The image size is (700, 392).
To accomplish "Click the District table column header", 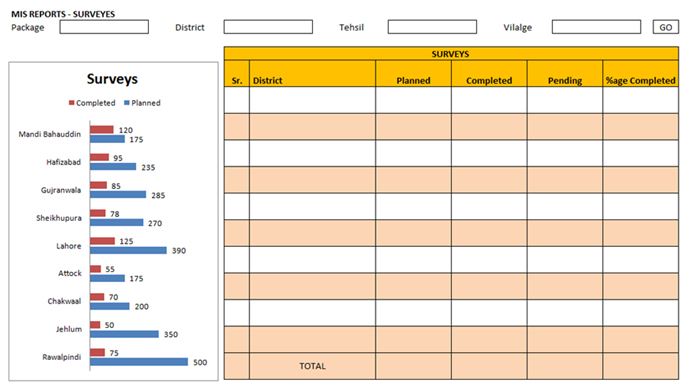I will (x=312, y=74).
